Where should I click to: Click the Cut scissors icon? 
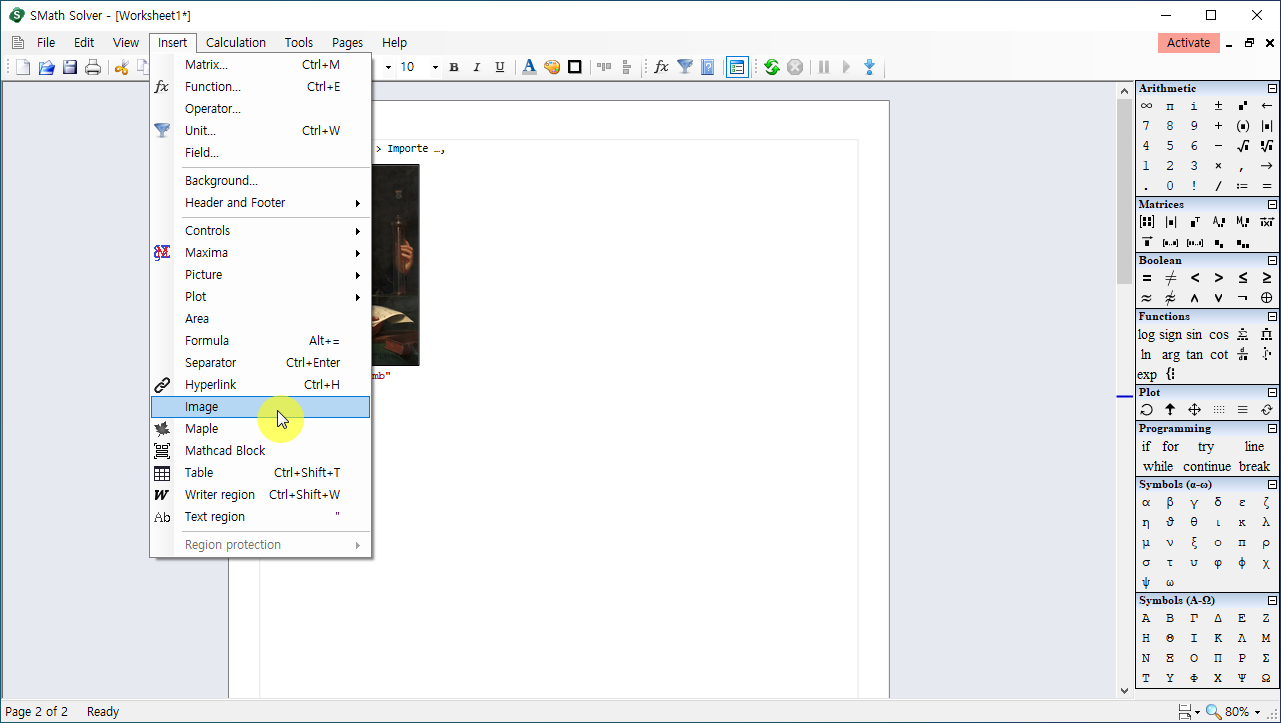[121, 67]
